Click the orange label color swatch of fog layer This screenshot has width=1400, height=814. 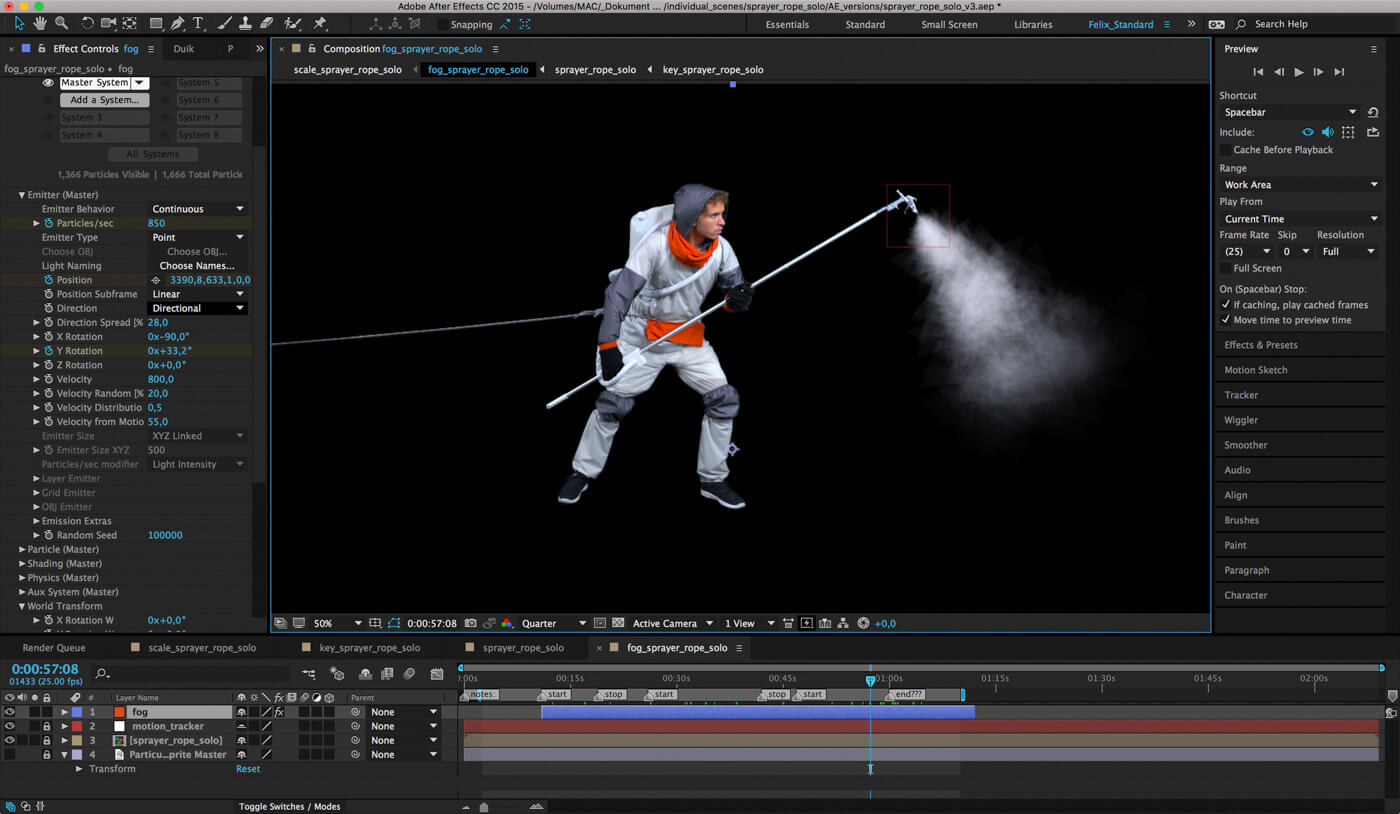click(119, 712)
